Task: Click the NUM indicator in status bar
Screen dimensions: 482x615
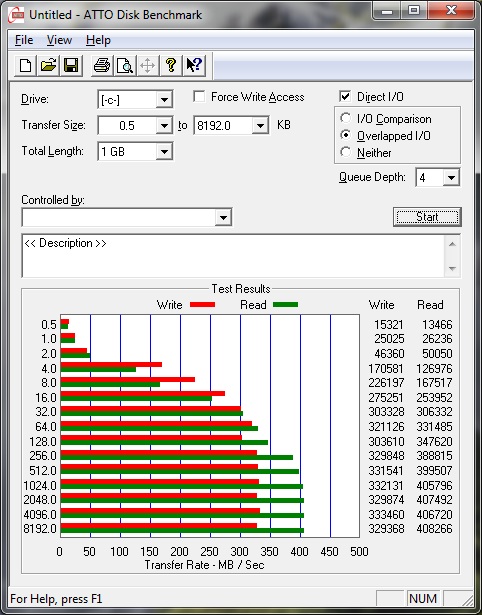Action: [423, 599]
